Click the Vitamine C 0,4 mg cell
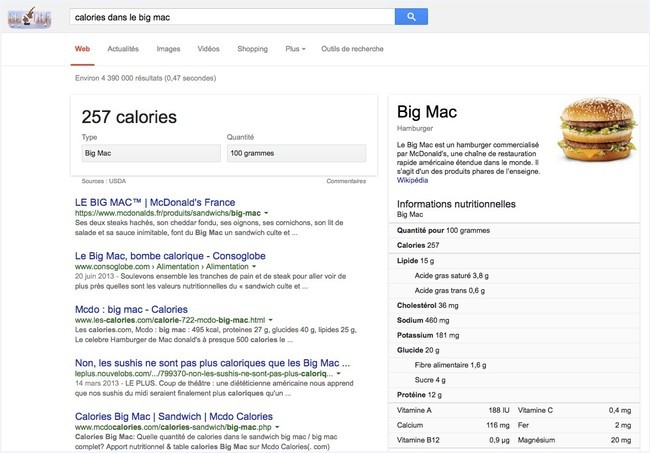This screenshot has width=650, height=453. 575,410
